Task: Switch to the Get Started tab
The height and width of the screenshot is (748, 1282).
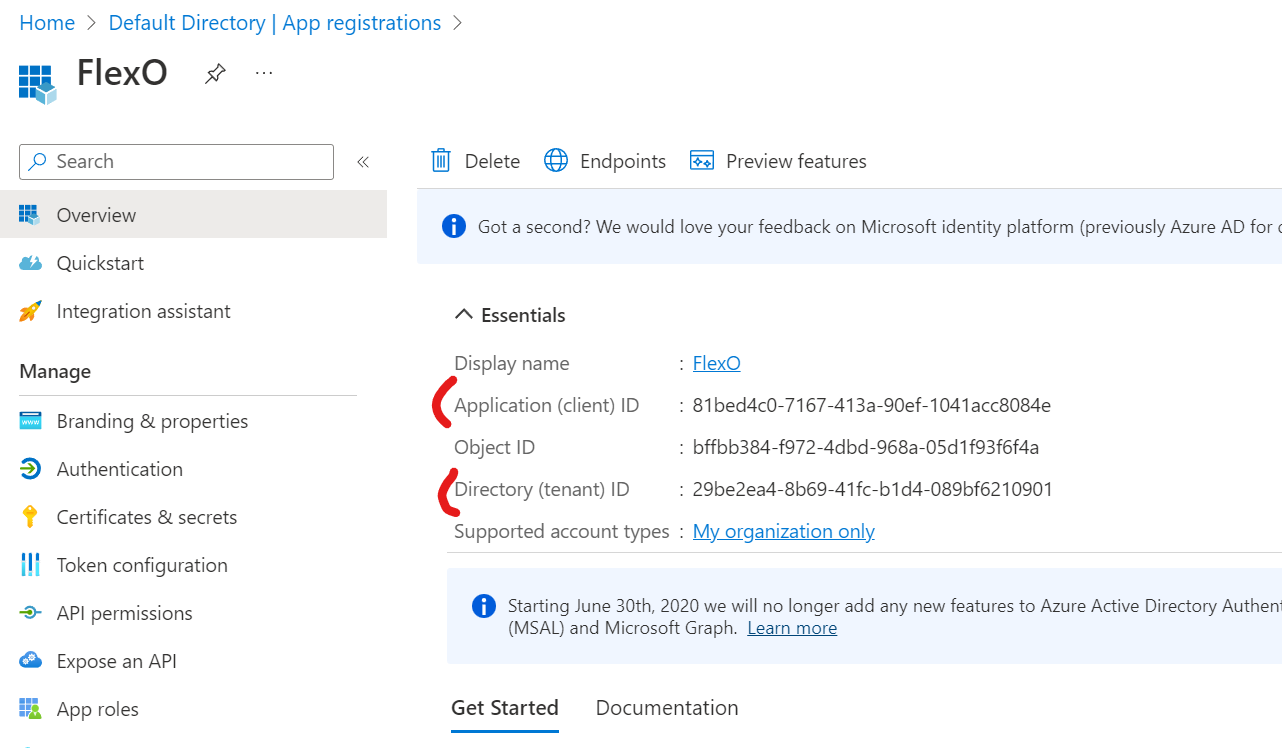Action: 505,708
